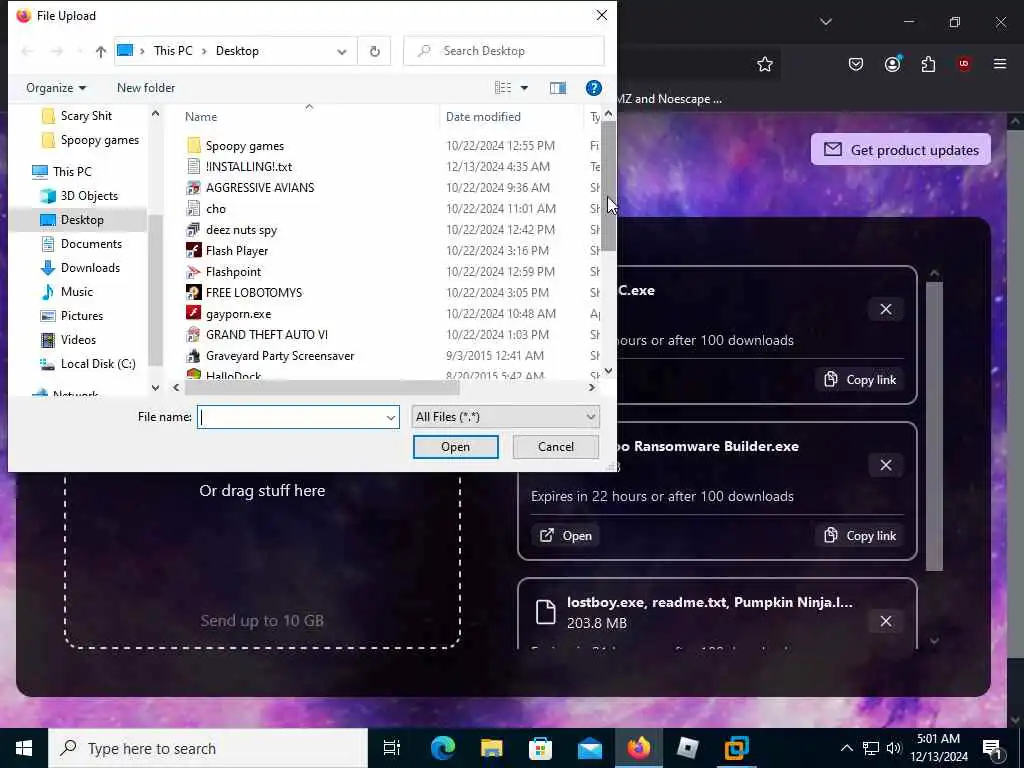Open help in File Upload dialog
This screenshot has width=1024, height=768.
point(593,88)
